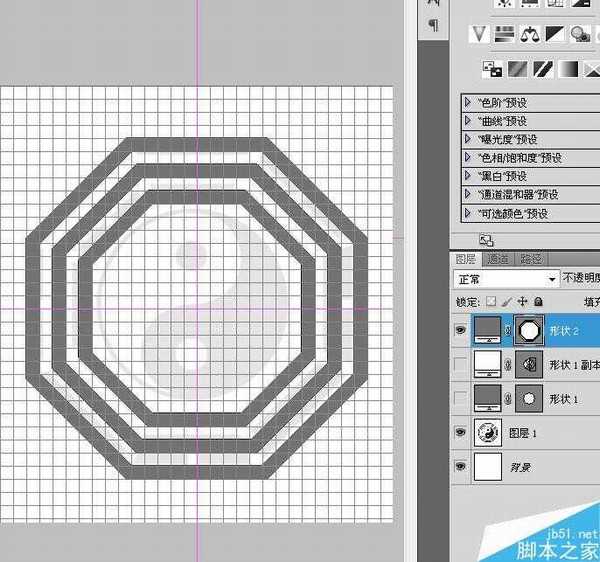Click the 形状 2 gray fill color thumbnail
The height and width of the screenshot is (562, 600).
[x=488, y=330]
